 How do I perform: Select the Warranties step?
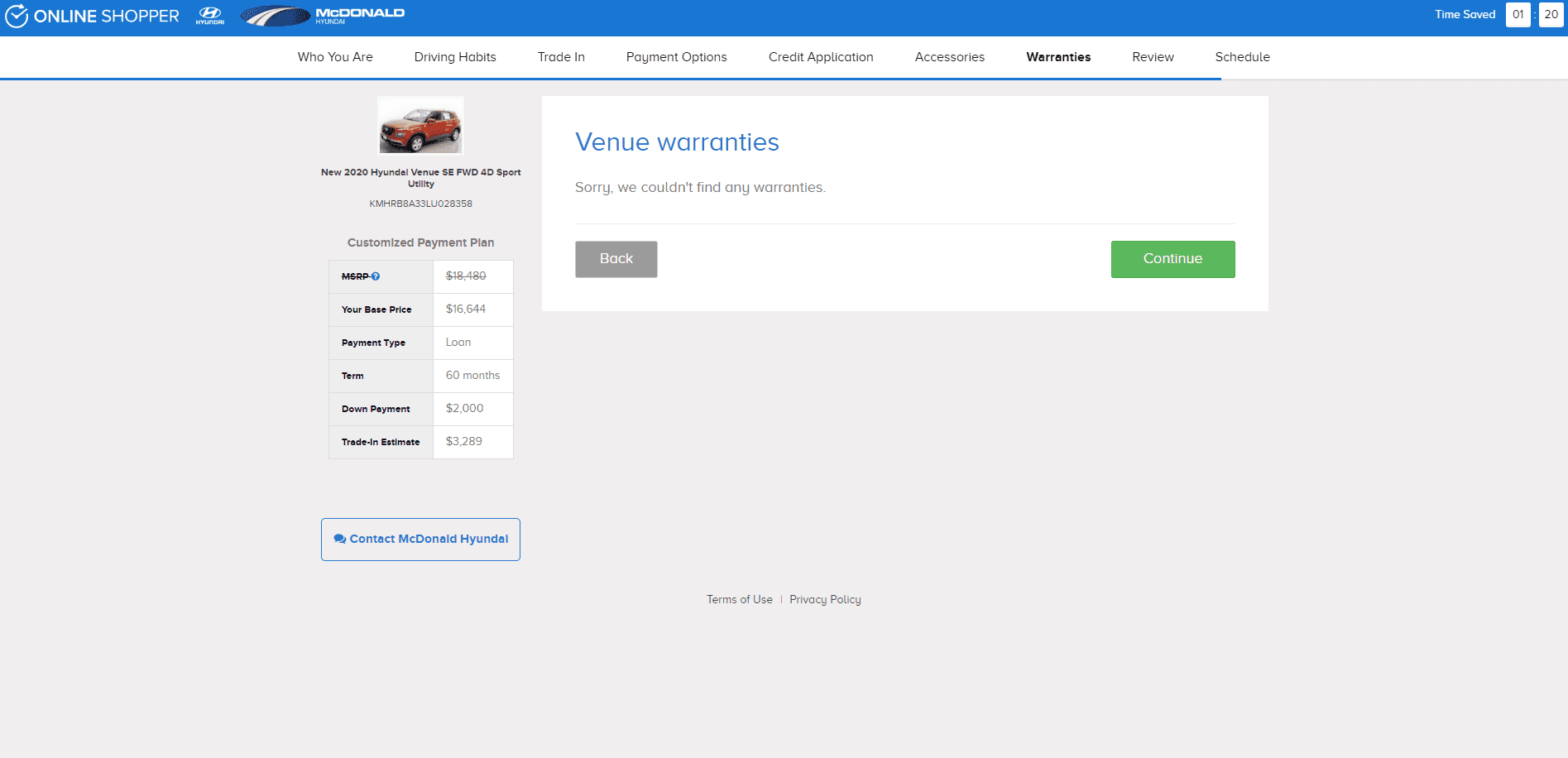[x=1058, y=57]
